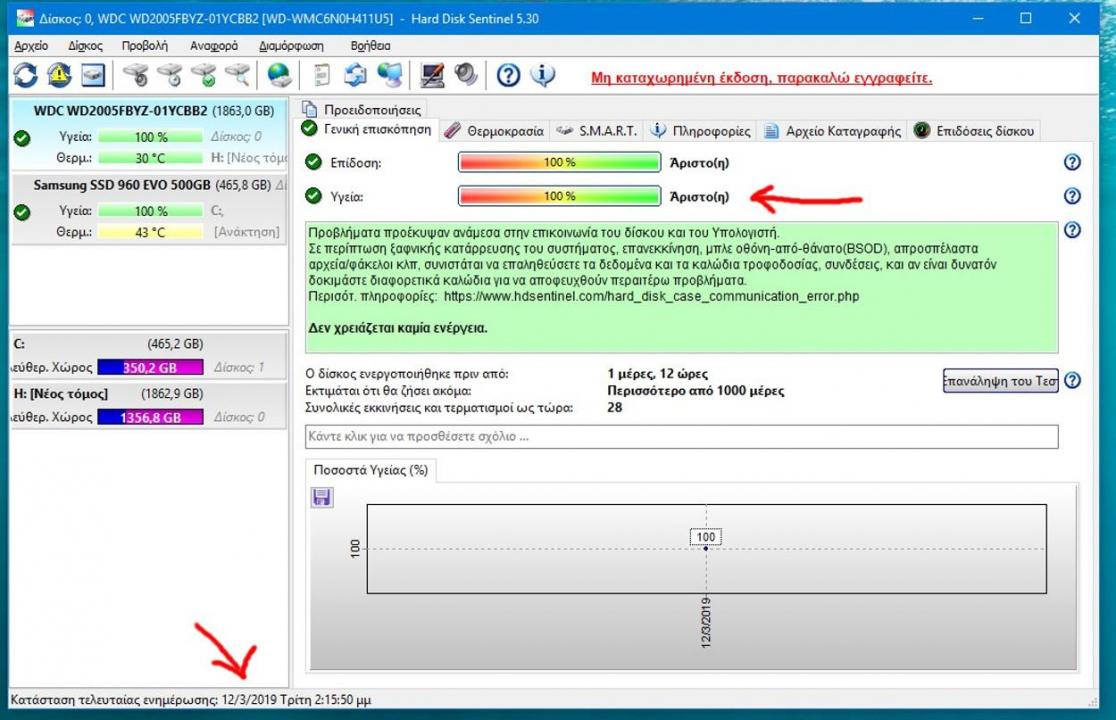Open the question mark Help toolbar icon
The image size is (1116, 720).
(508, 75)
